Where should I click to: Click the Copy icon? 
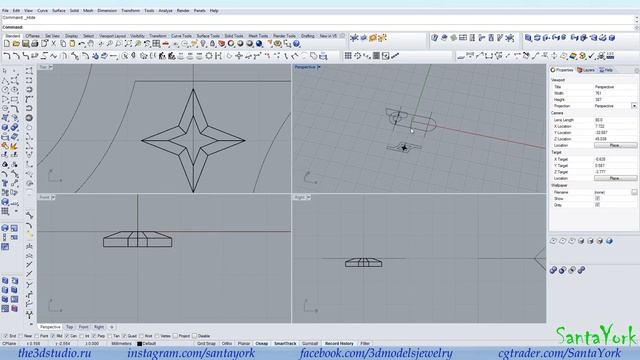[63, 44]
